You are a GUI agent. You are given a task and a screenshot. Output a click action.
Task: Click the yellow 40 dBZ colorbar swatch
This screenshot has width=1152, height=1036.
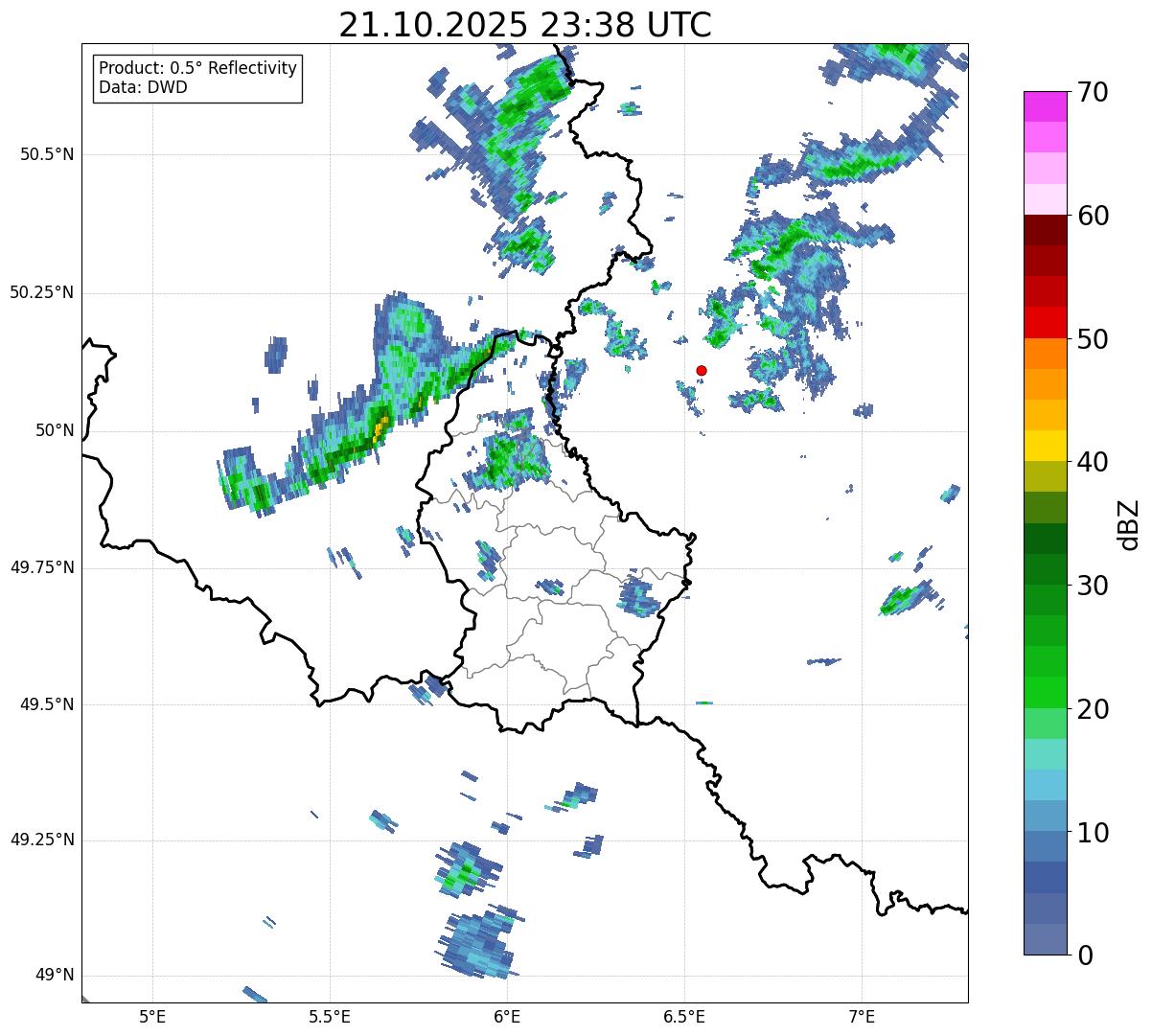[1045, 447]
